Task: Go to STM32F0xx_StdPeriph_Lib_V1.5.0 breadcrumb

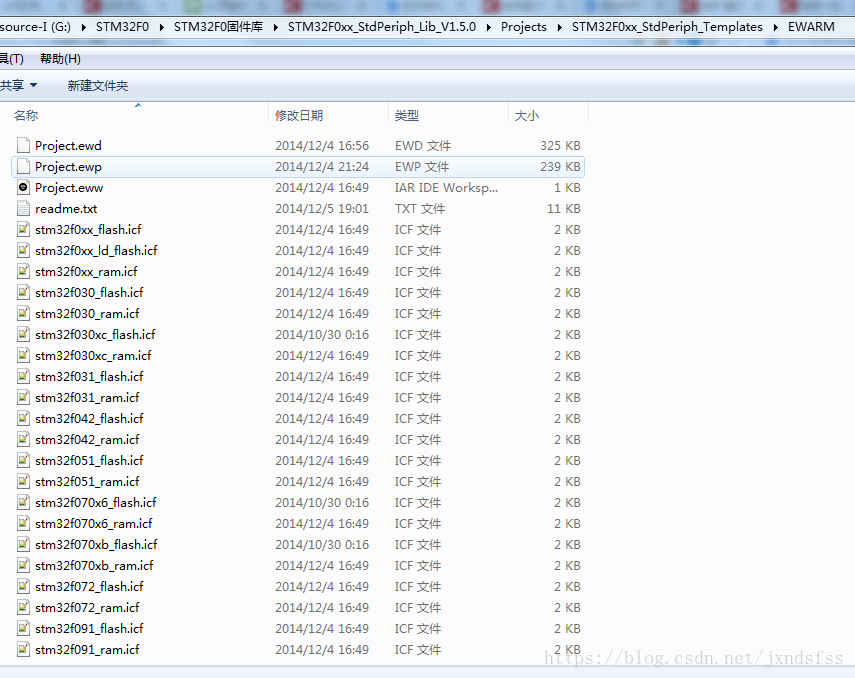Action: [382, 27]
